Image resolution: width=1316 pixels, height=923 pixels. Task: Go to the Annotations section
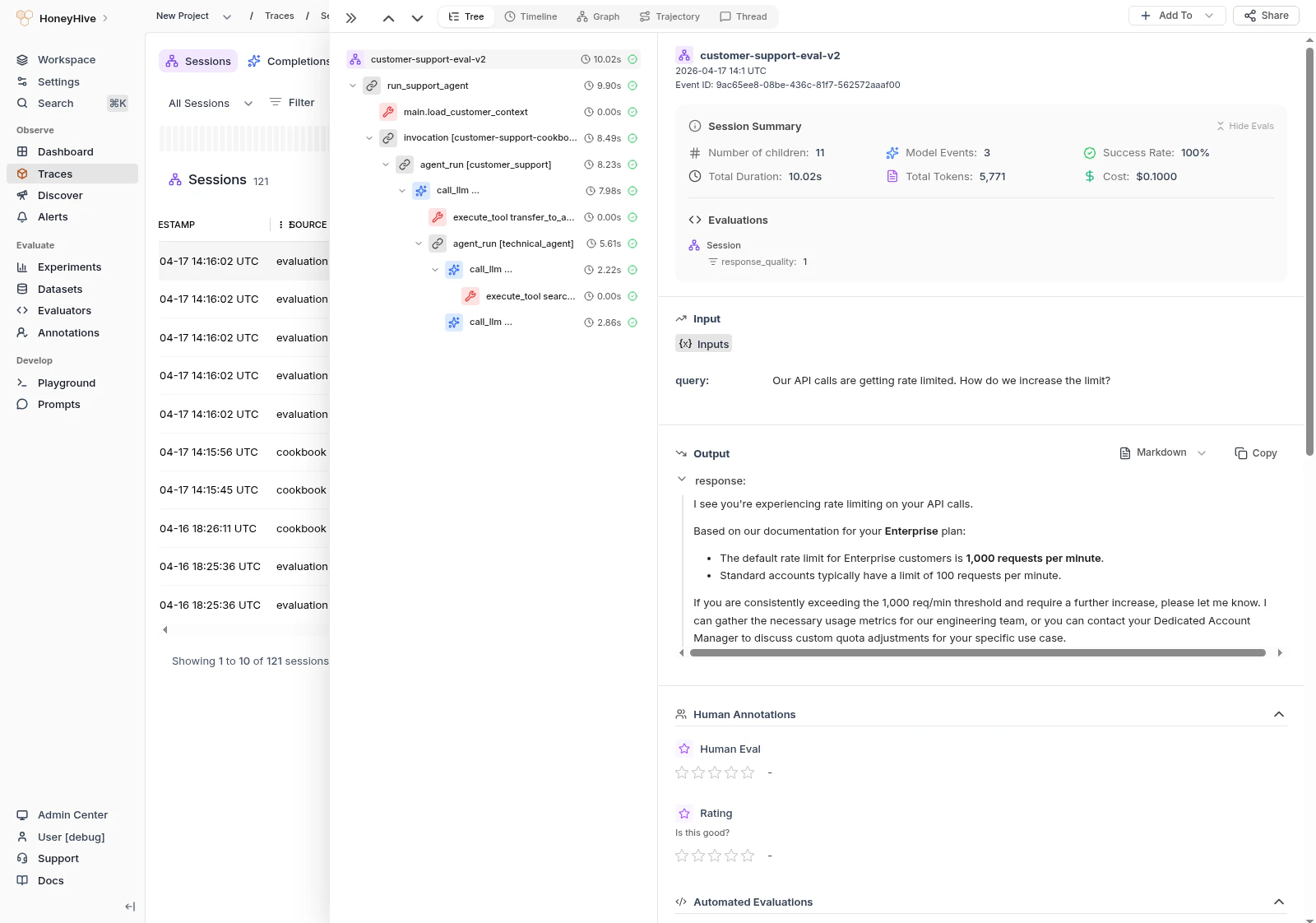click(x=68, y=332)
